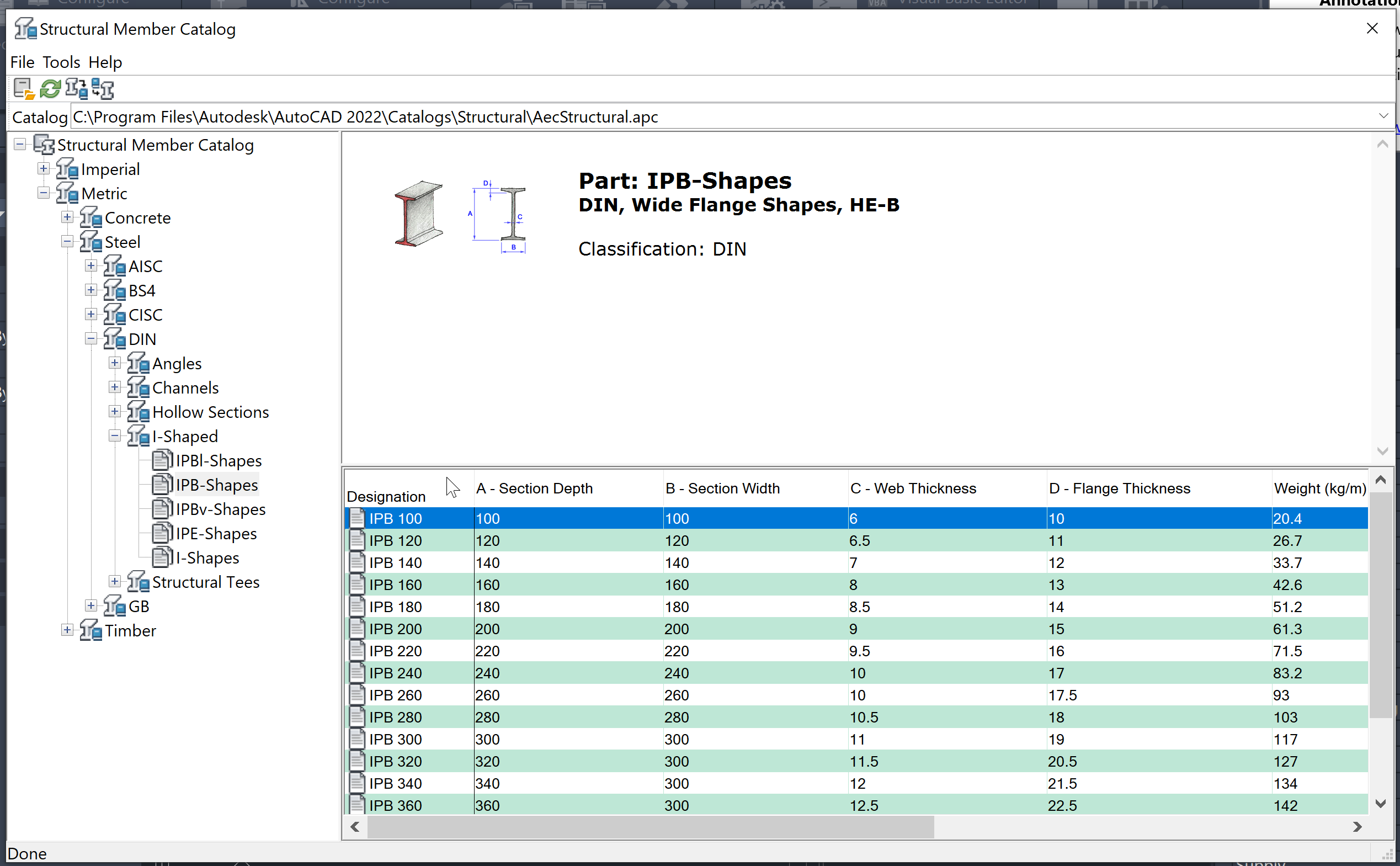Viewport: 1400px width, 866px height.
Task: Collapse the I-Shaped tree branch
Action: (115, 437)
